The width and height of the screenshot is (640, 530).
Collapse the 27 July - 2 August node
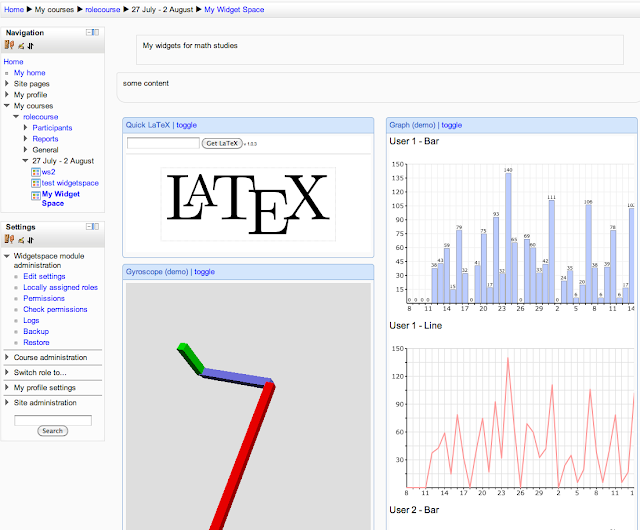click(25, 160)
